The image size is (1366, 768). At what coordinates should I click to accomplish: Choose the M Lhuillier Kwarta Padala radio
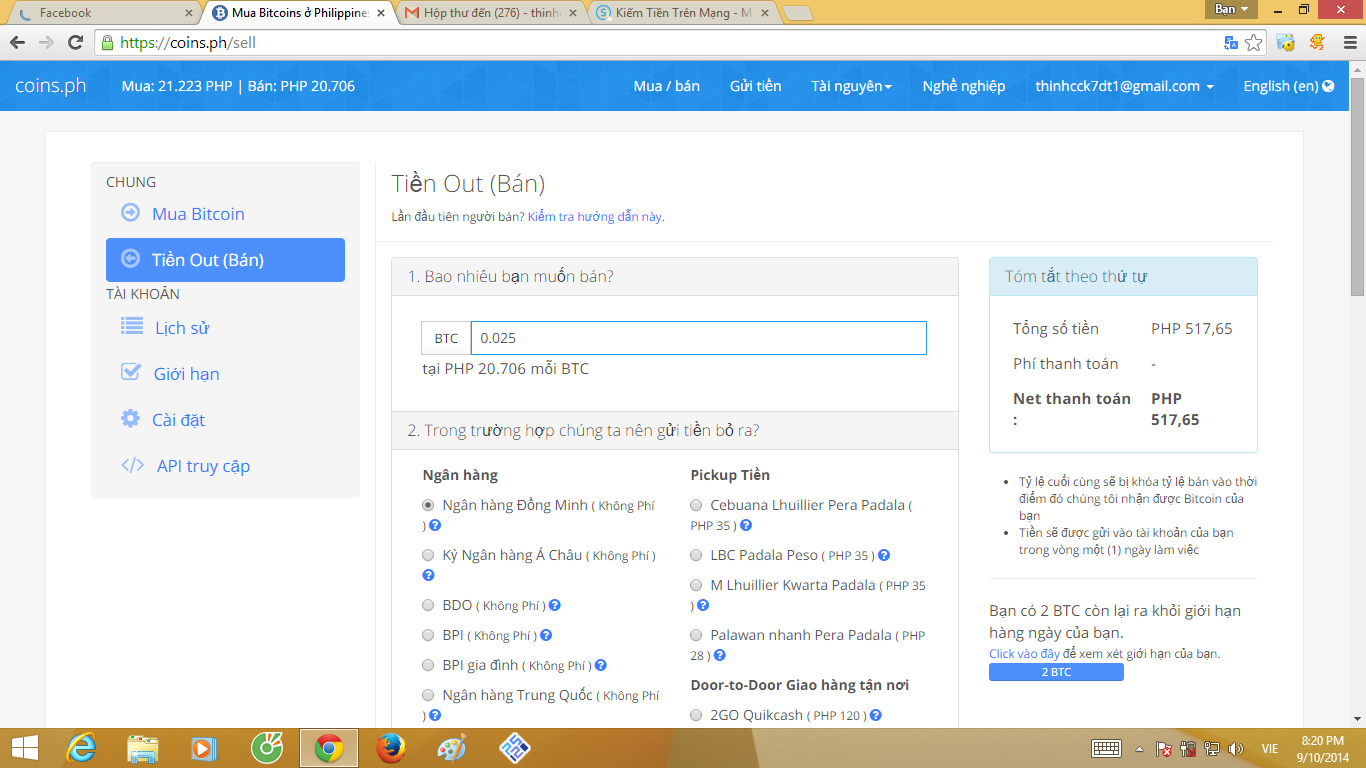697,585
